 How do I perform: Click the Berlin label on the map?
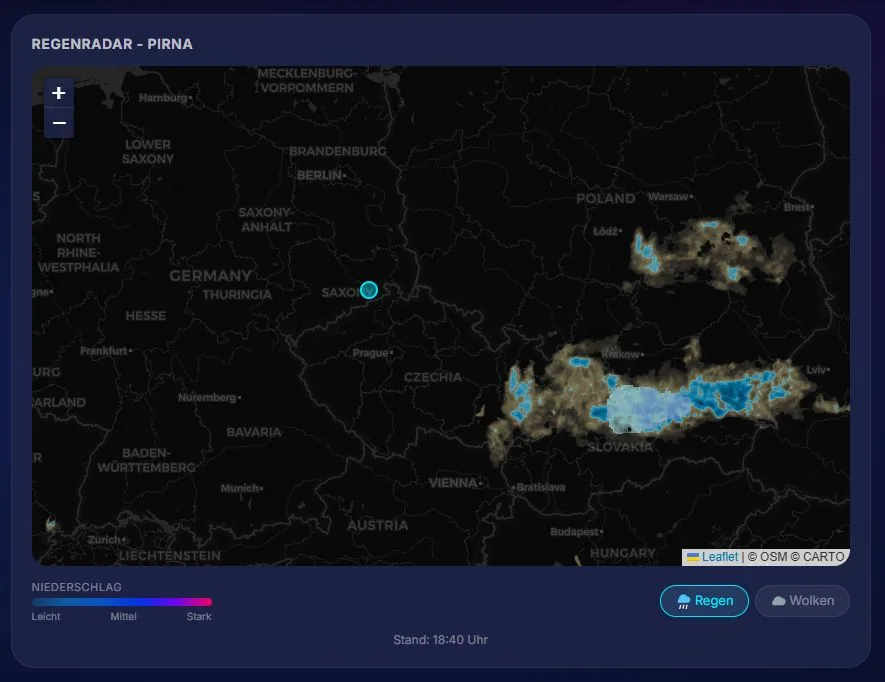point(320,176)
